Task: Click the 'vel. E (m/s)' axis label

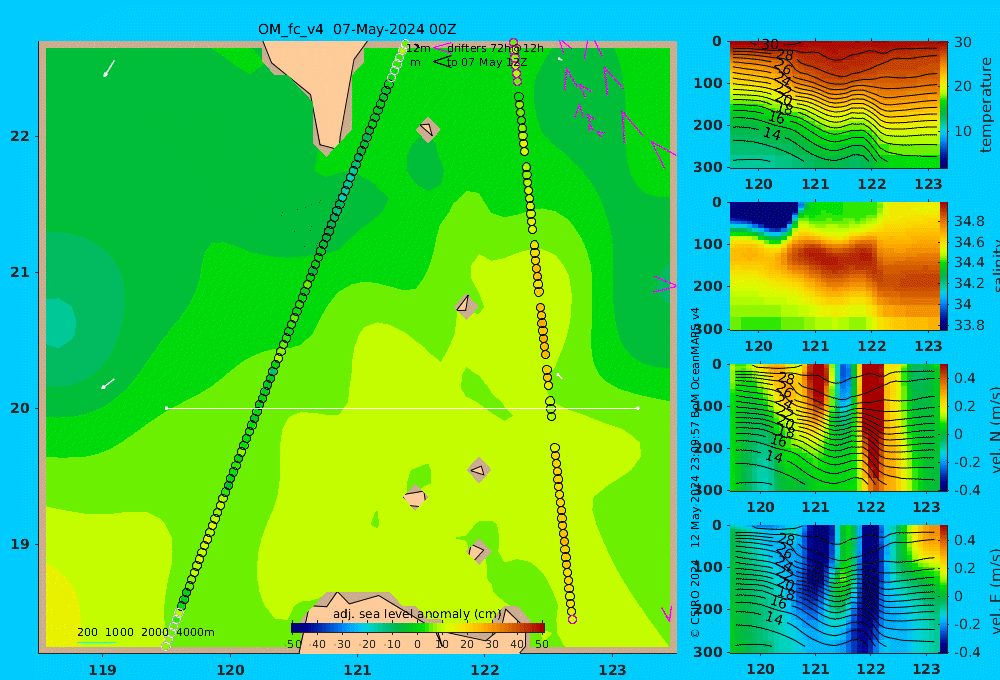Action: [x=994, y=591]
